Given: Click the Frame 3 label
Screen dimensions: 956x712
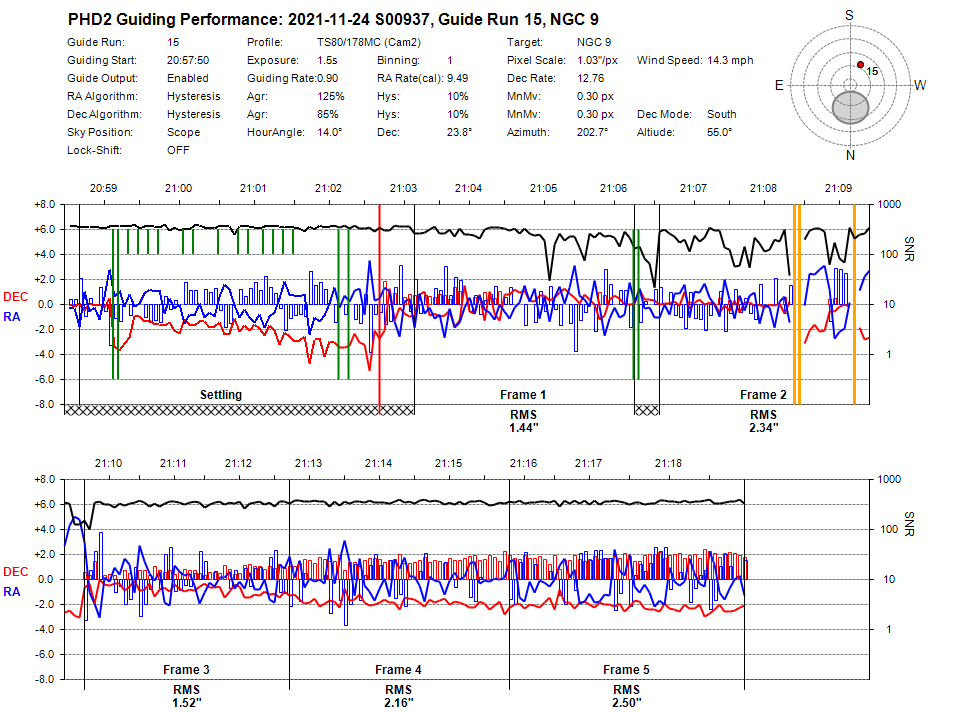Looking at the screenshot, I should (186, 670).
